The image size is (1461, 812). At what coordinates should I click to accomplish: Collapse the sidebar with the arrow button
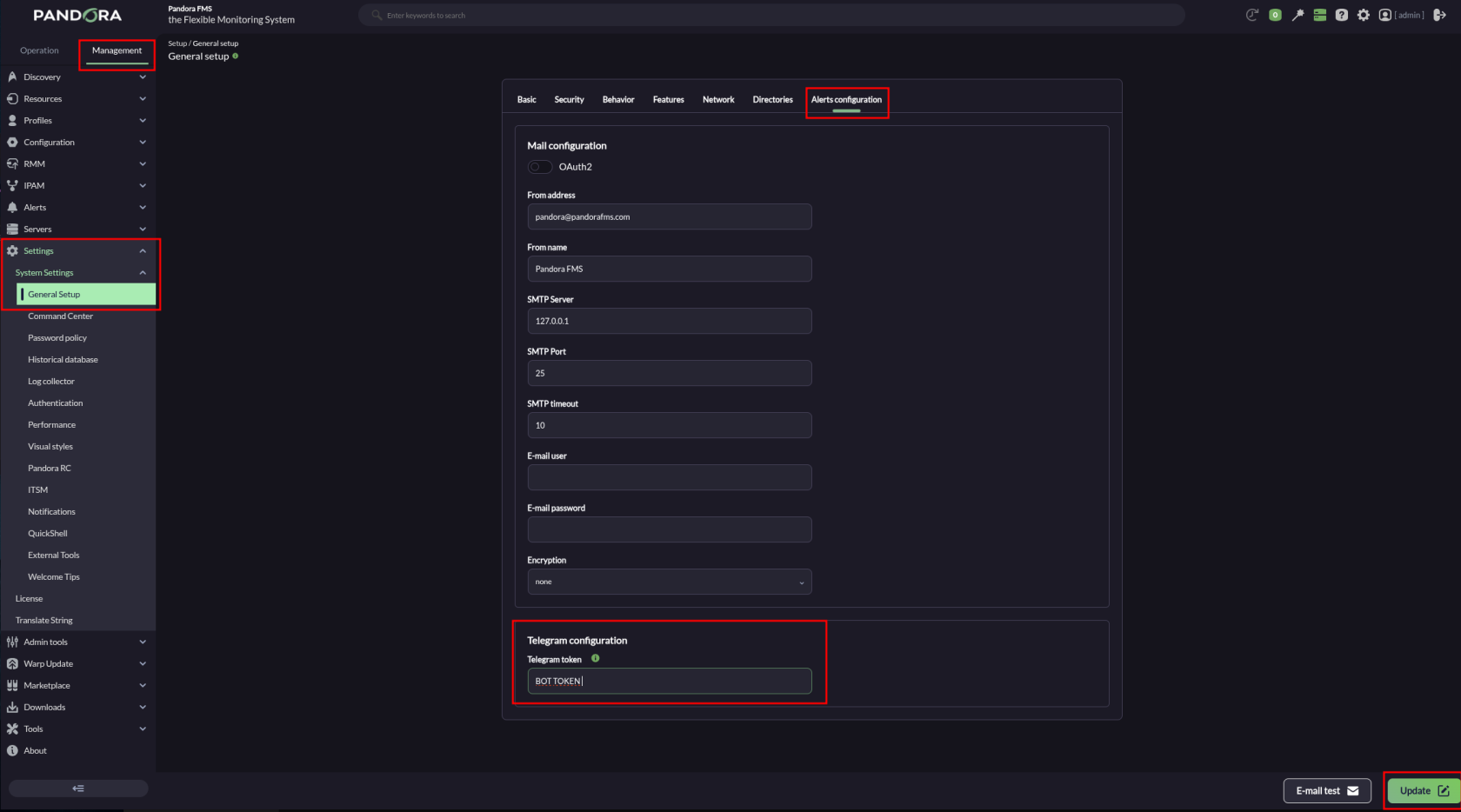click(78, 789)
